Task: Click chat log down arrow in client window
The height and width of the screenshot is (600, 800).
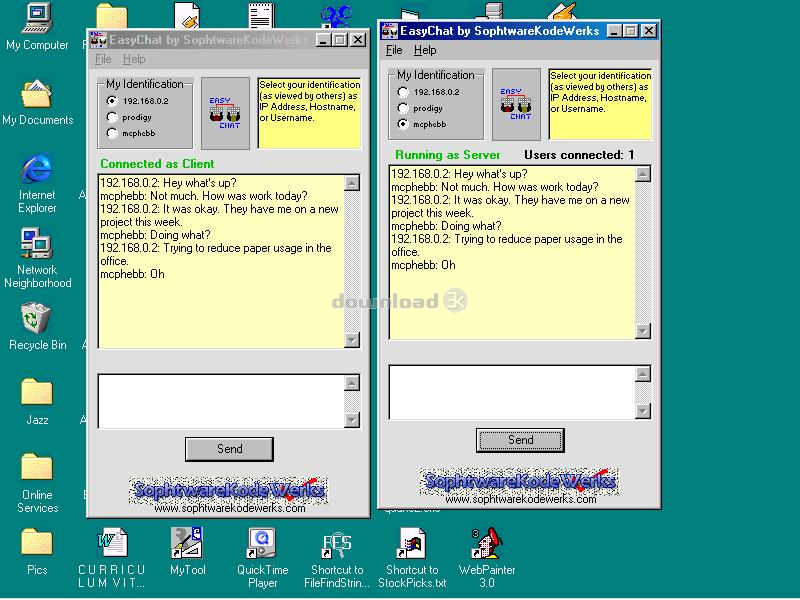Action: [352, 340]
